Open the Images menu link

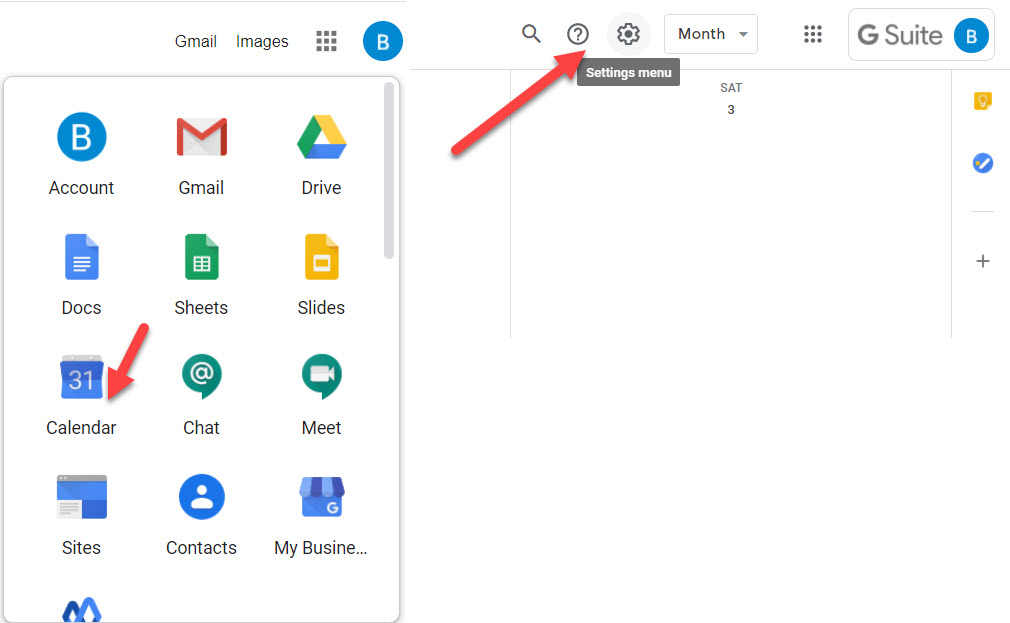tap(261, 41)
